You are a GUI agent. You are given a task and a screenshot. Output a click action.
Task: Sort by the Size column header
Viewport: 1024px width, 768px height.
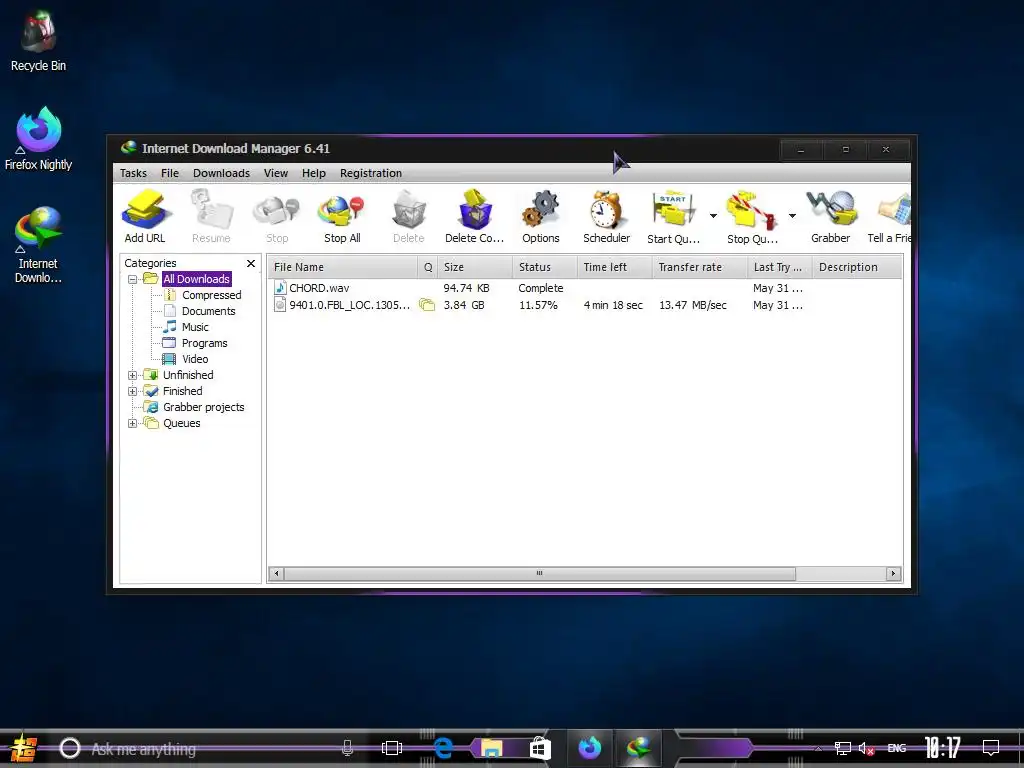(475, 267)
